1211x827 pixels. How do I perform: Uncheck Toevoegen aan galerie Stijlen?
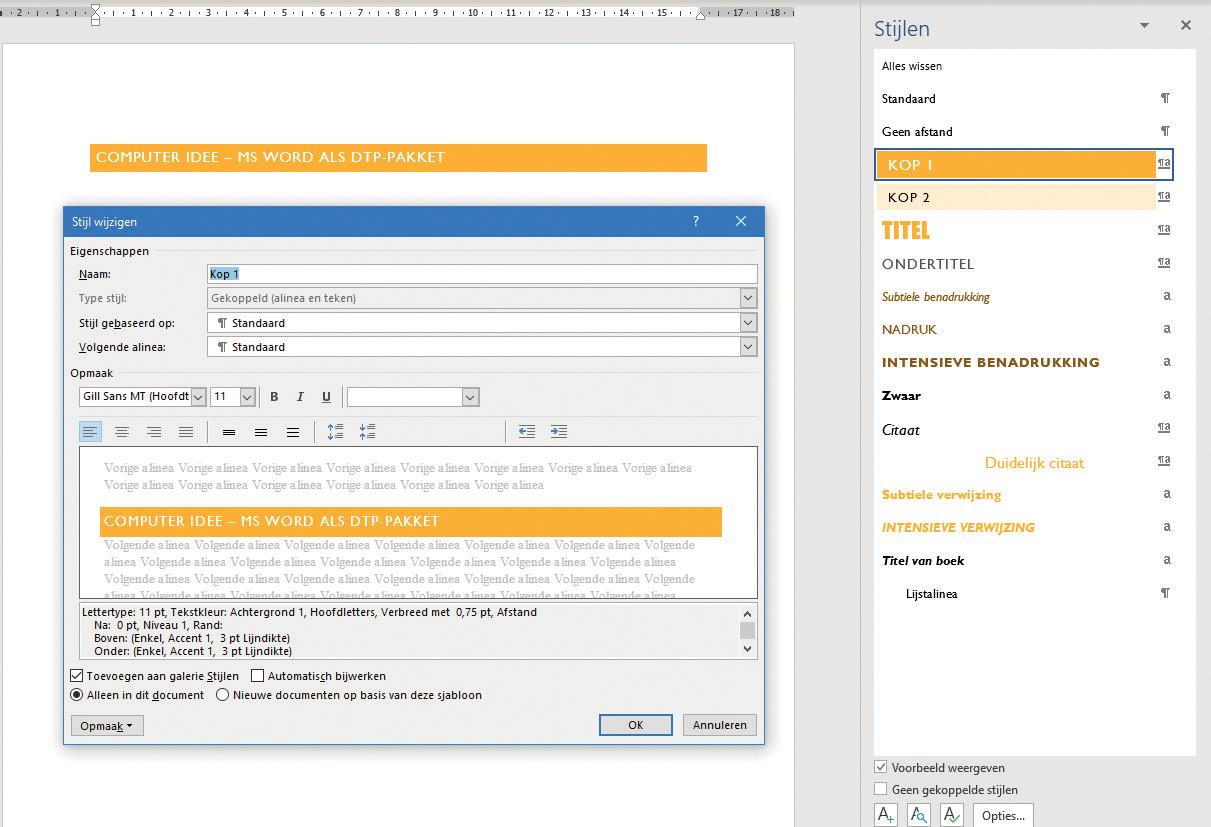pyautogui.click(x=77, y=676)
